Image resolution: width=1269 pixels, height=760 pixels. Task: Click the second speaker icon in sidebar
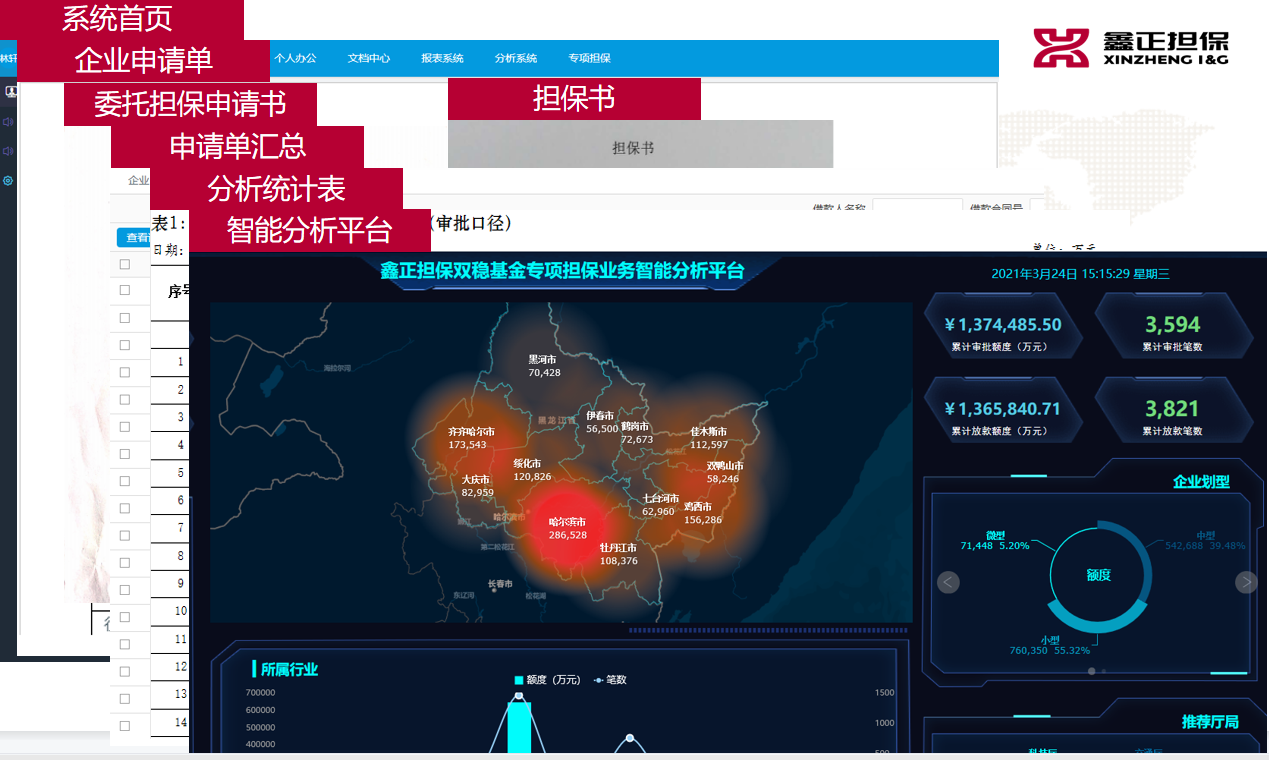[x=8, y=151]
